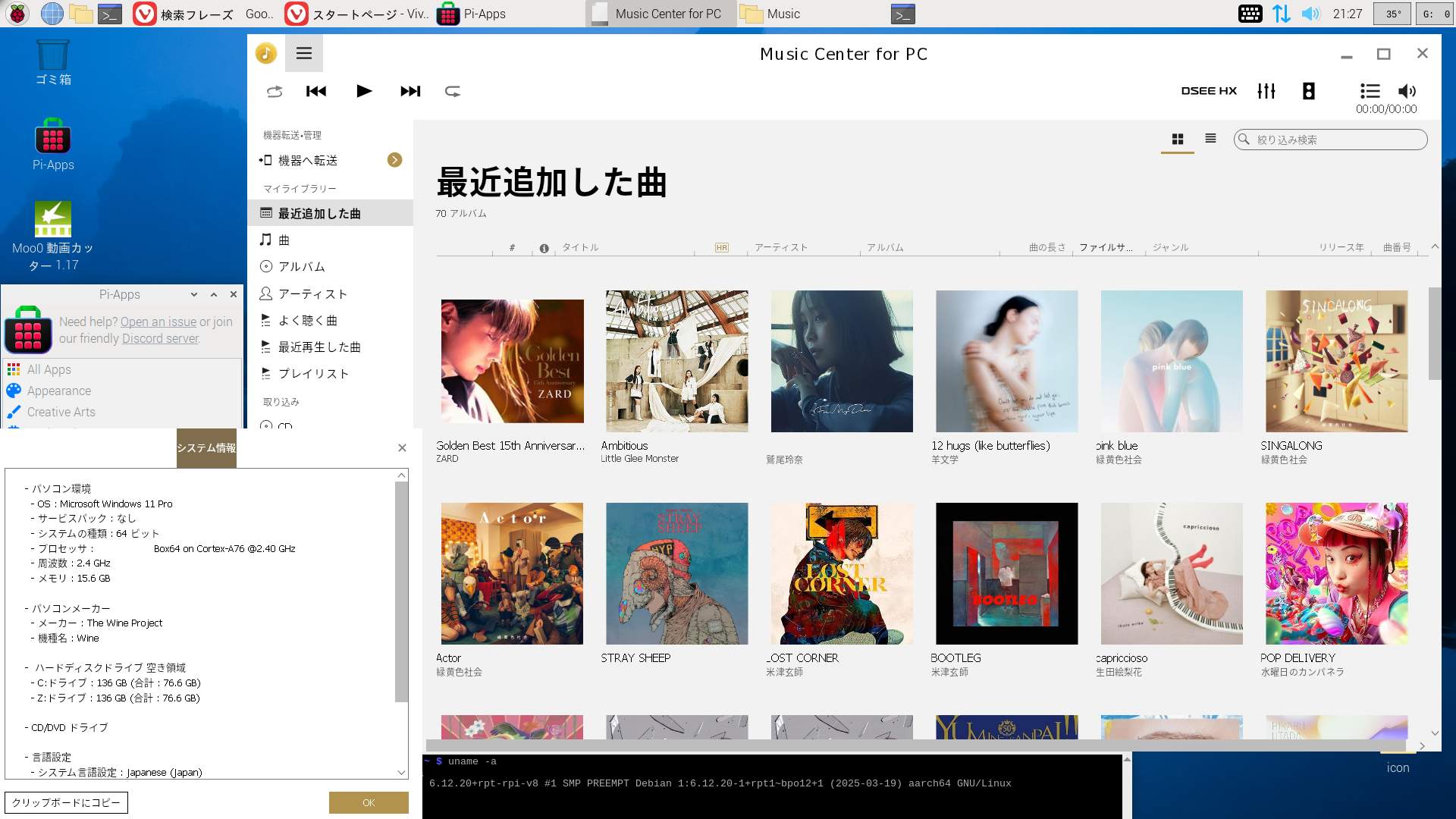Open the POP DELIVERY album cover

click(1336, 573)
